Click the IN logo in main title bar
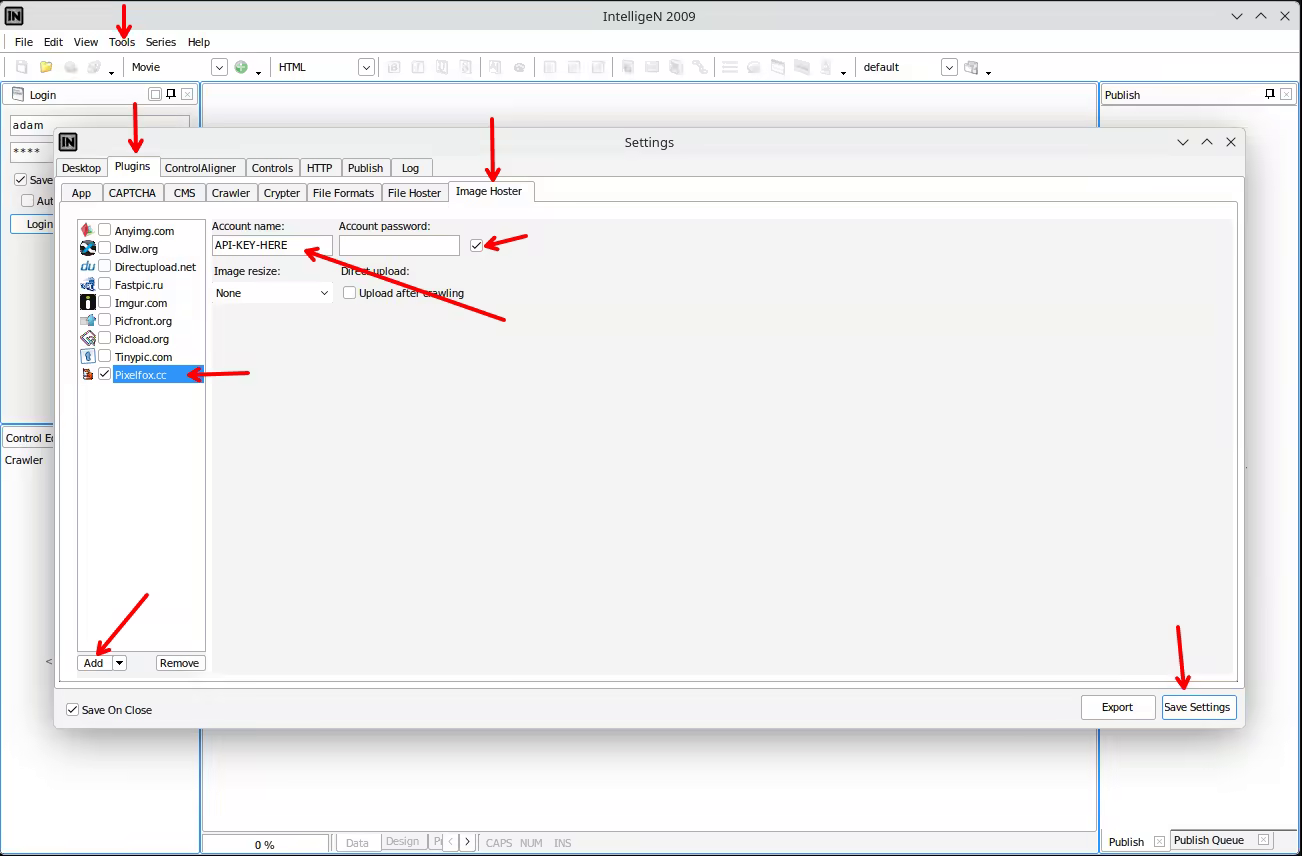Viewport: 1302px width, 856px height. 14,16
